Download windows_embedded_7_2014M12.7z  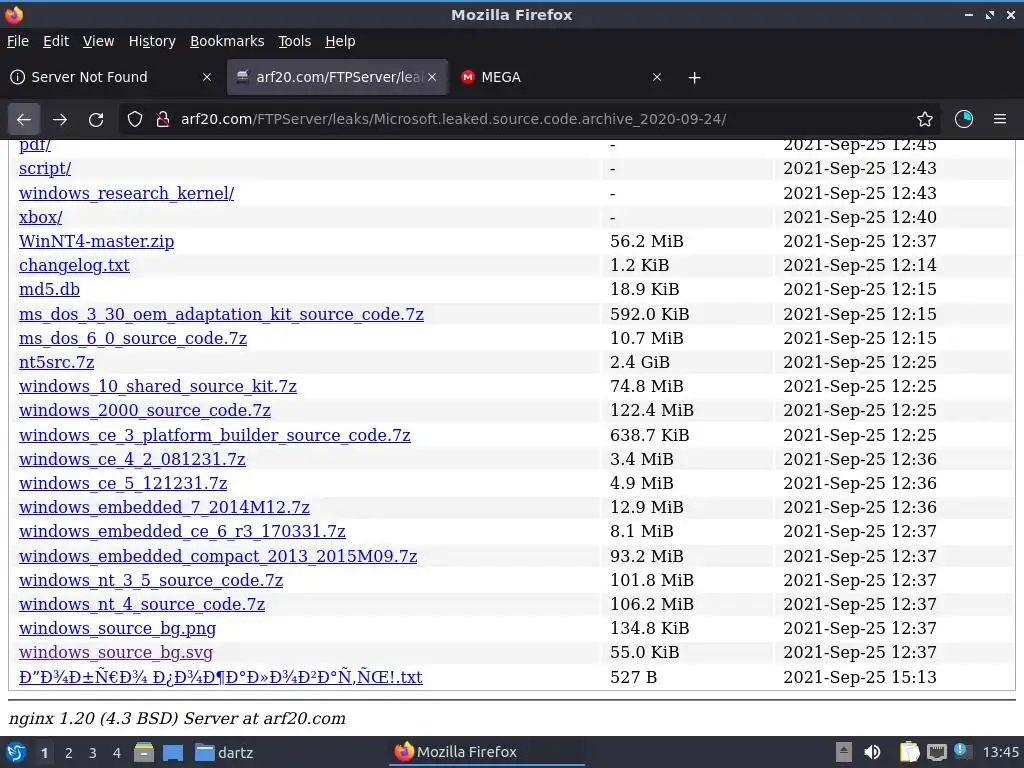pos(165,507)
